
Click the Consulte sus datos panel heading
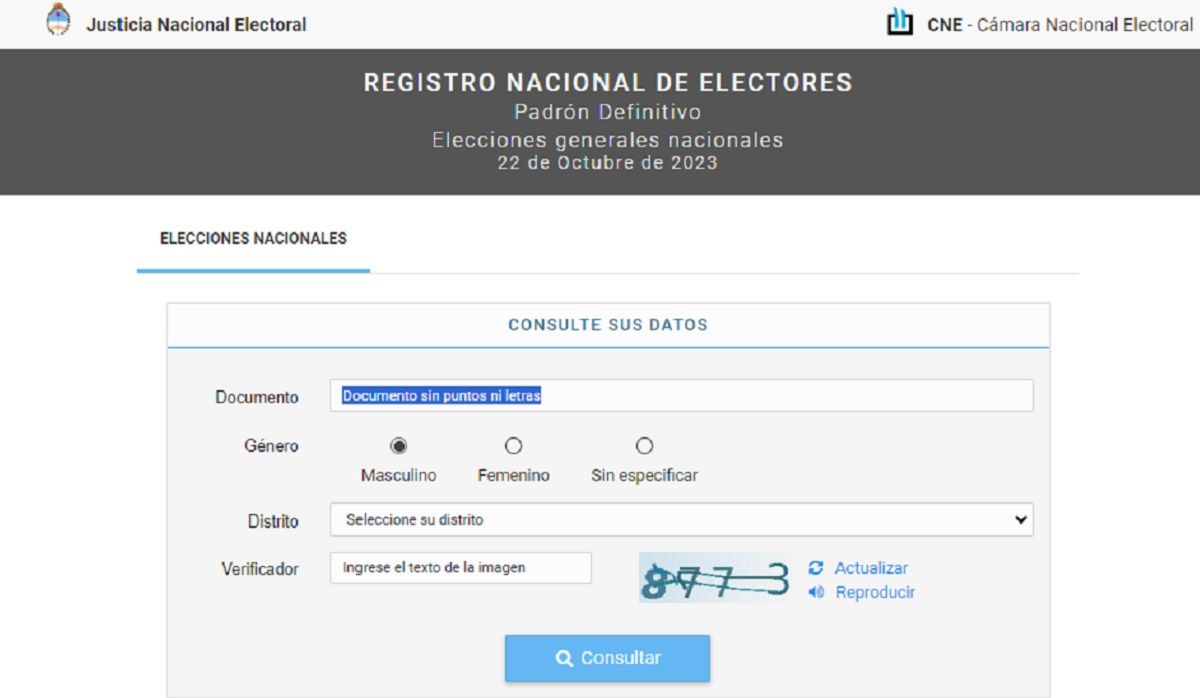[607, 325]
